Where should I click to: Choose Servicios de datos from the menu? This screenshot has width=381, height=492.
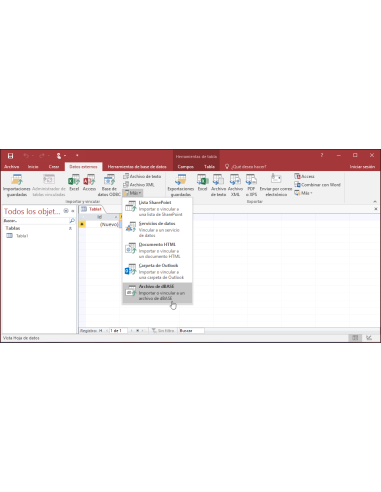coord(157,229)
